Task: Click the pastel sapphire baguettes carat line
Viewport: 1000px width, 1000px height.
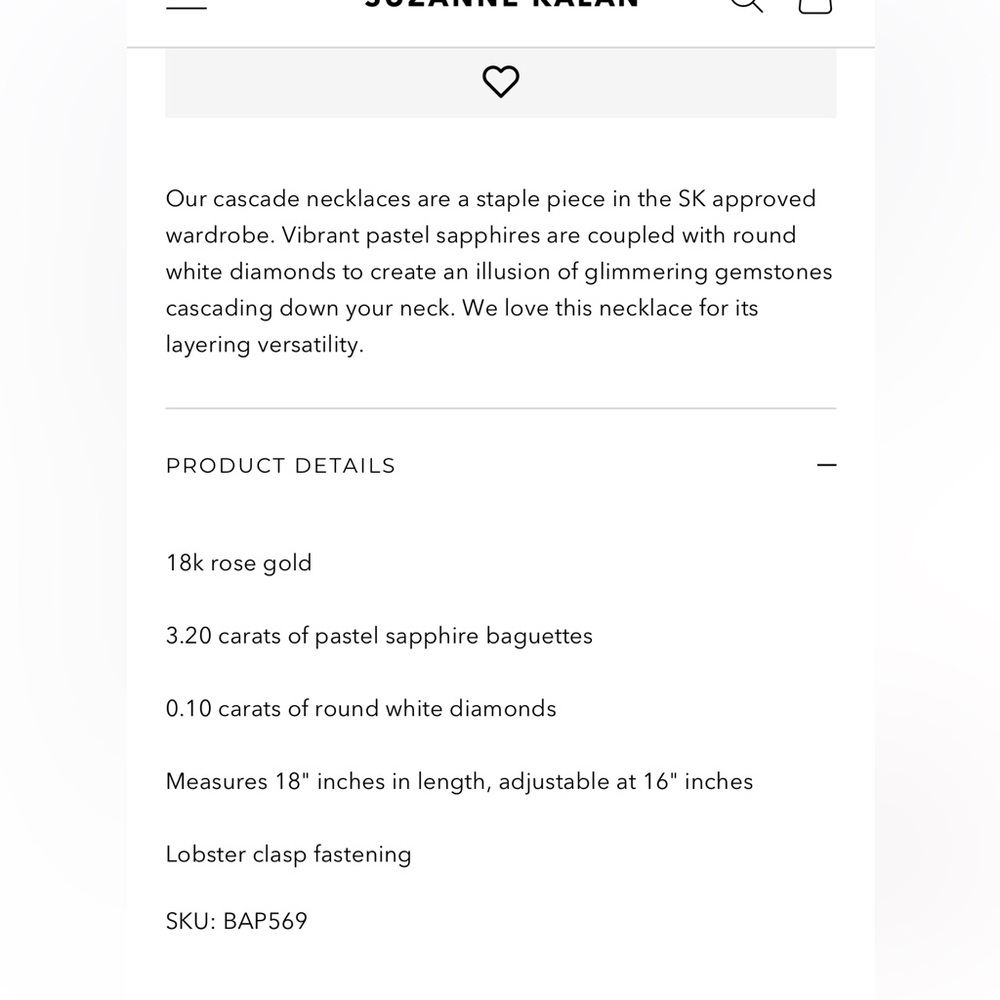Action: 379,636
